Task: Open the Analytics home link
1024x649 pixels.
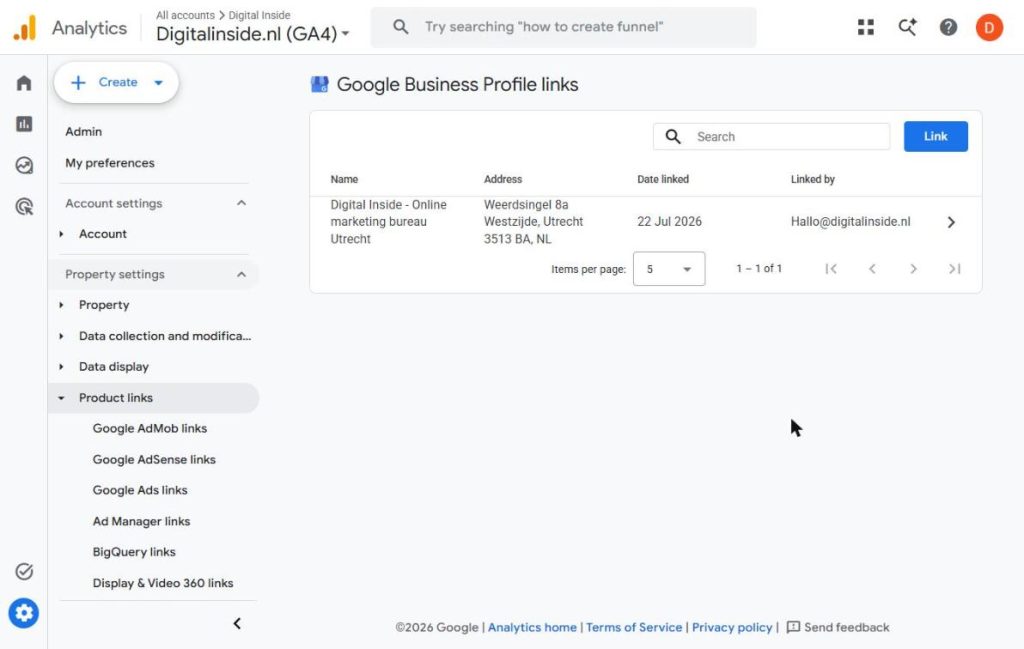Action: point(532,627)
